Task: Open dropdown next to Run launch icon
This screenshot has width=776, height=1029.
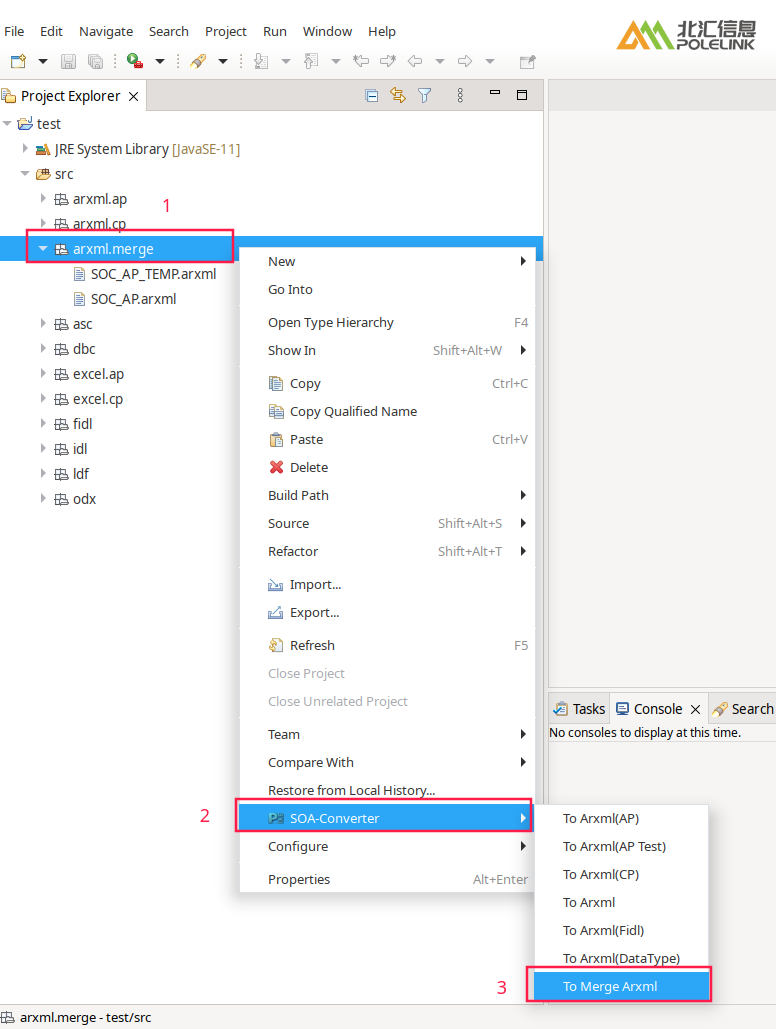Action: pyautogui.click(x=160, y=62)
